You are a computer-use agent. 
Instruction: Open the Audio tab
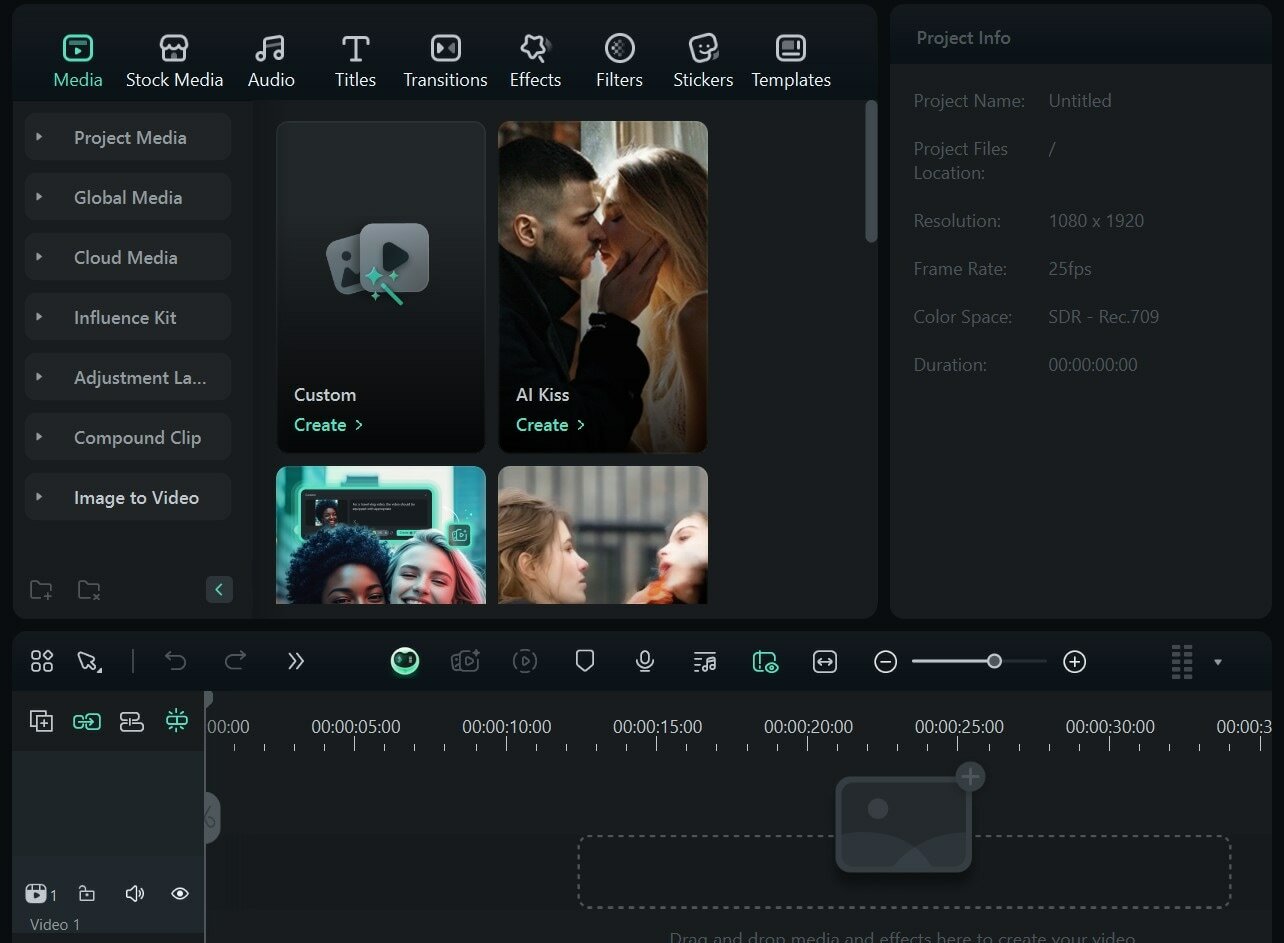tap(271, 62)
